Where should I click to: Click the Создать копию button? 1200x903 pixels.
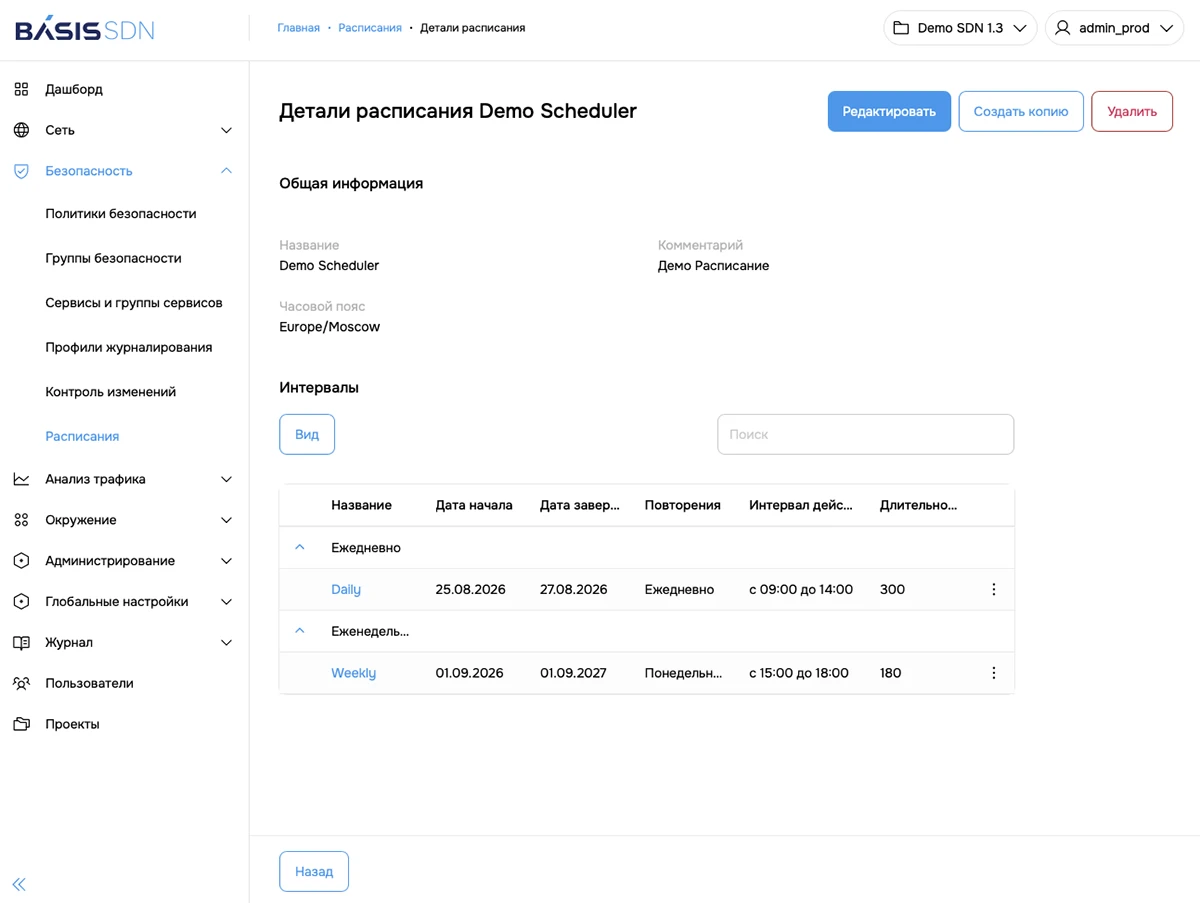point(1021,112)
